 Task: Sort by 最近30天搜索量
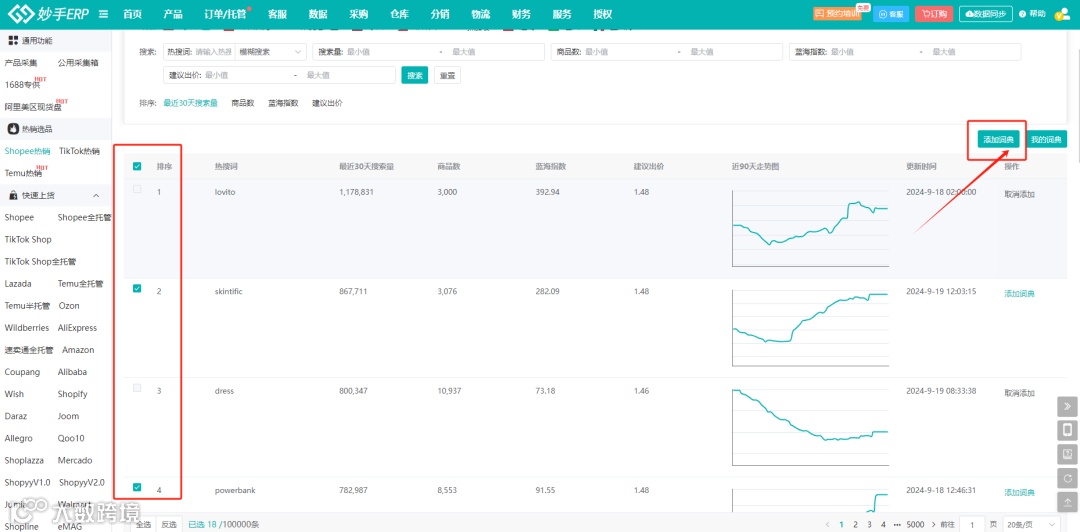point(190,103)
